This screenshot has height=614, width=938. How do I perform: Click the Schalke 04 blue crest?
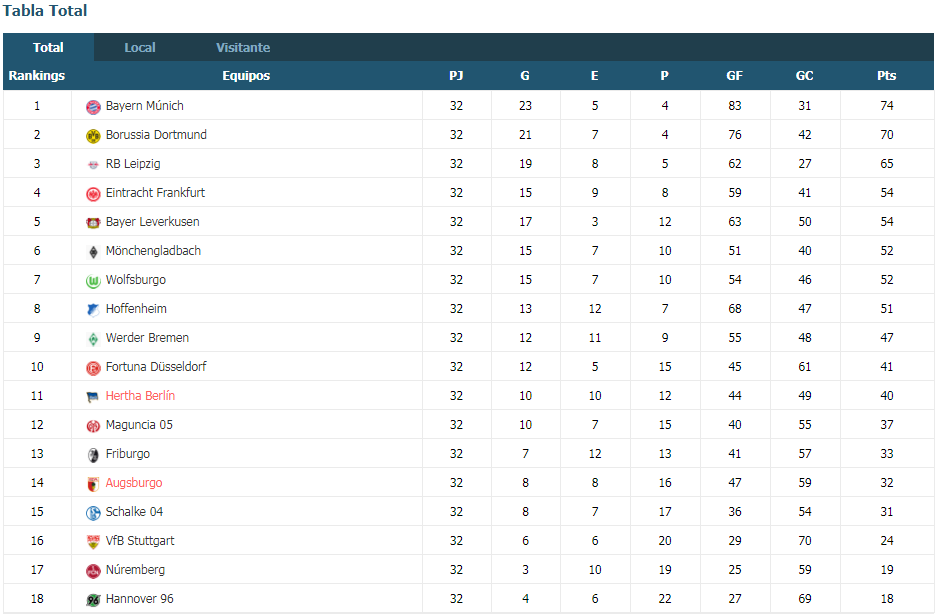93,513
